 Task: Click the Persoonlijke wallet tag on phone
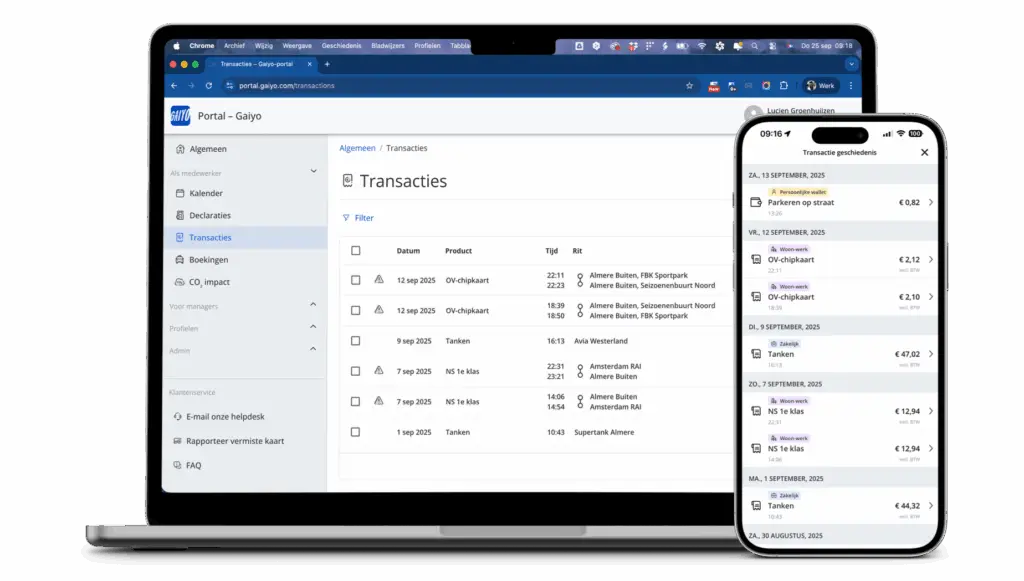click(798, 192)
